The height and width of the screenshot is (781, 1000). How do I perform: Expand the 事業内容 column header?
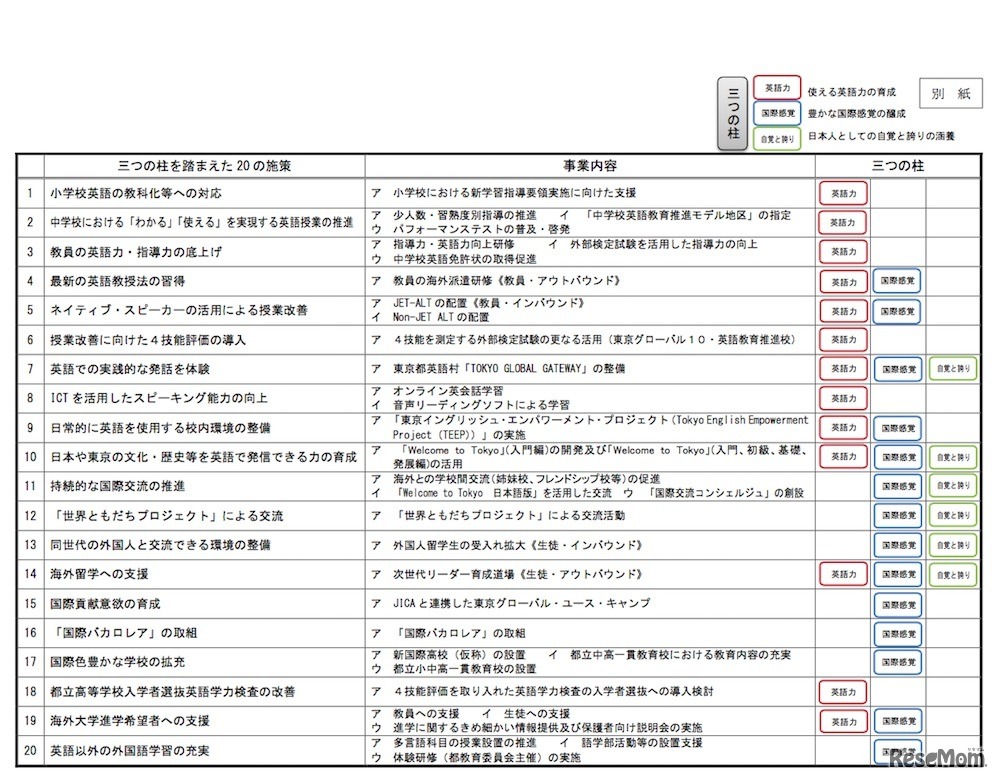(x=593, y=167)
